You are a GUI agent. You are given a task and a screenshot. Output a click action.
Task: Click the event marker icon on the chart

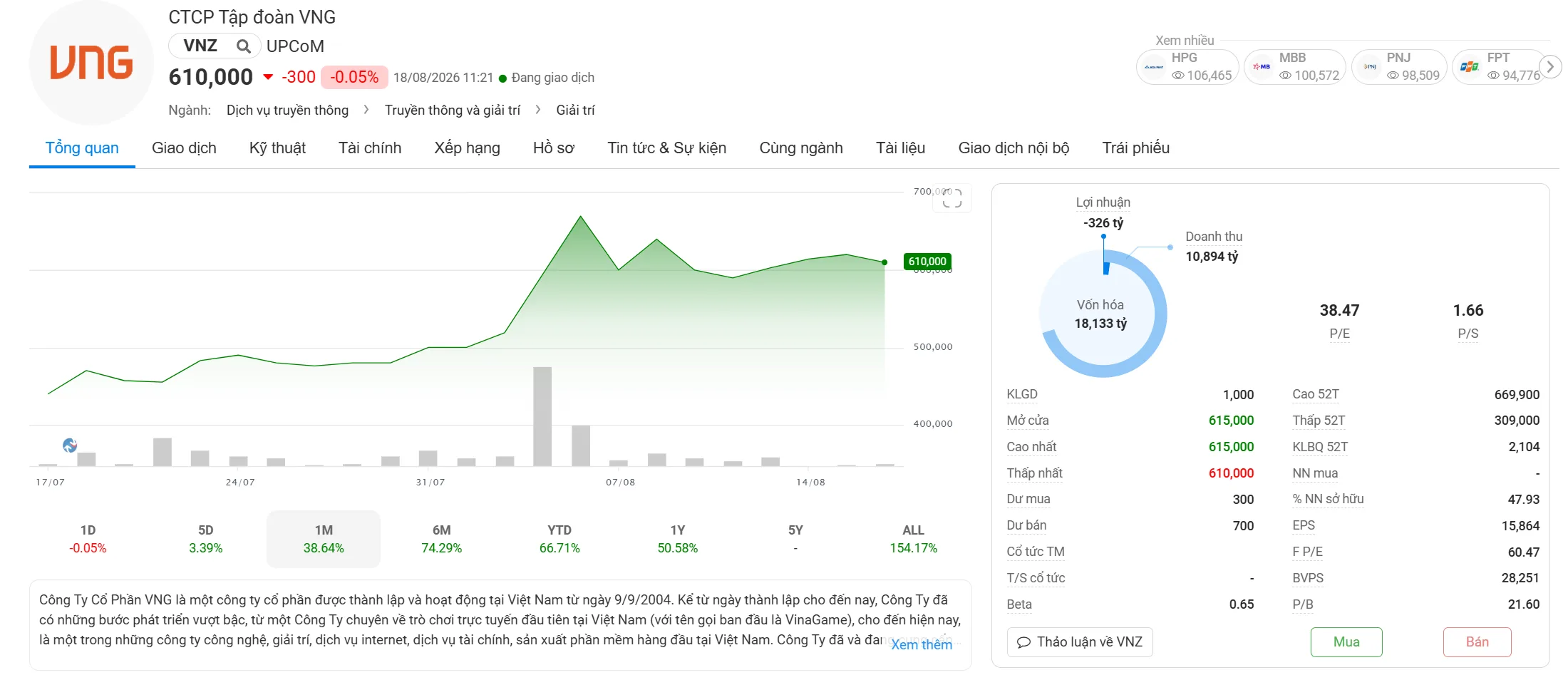[x=70, y=445]
